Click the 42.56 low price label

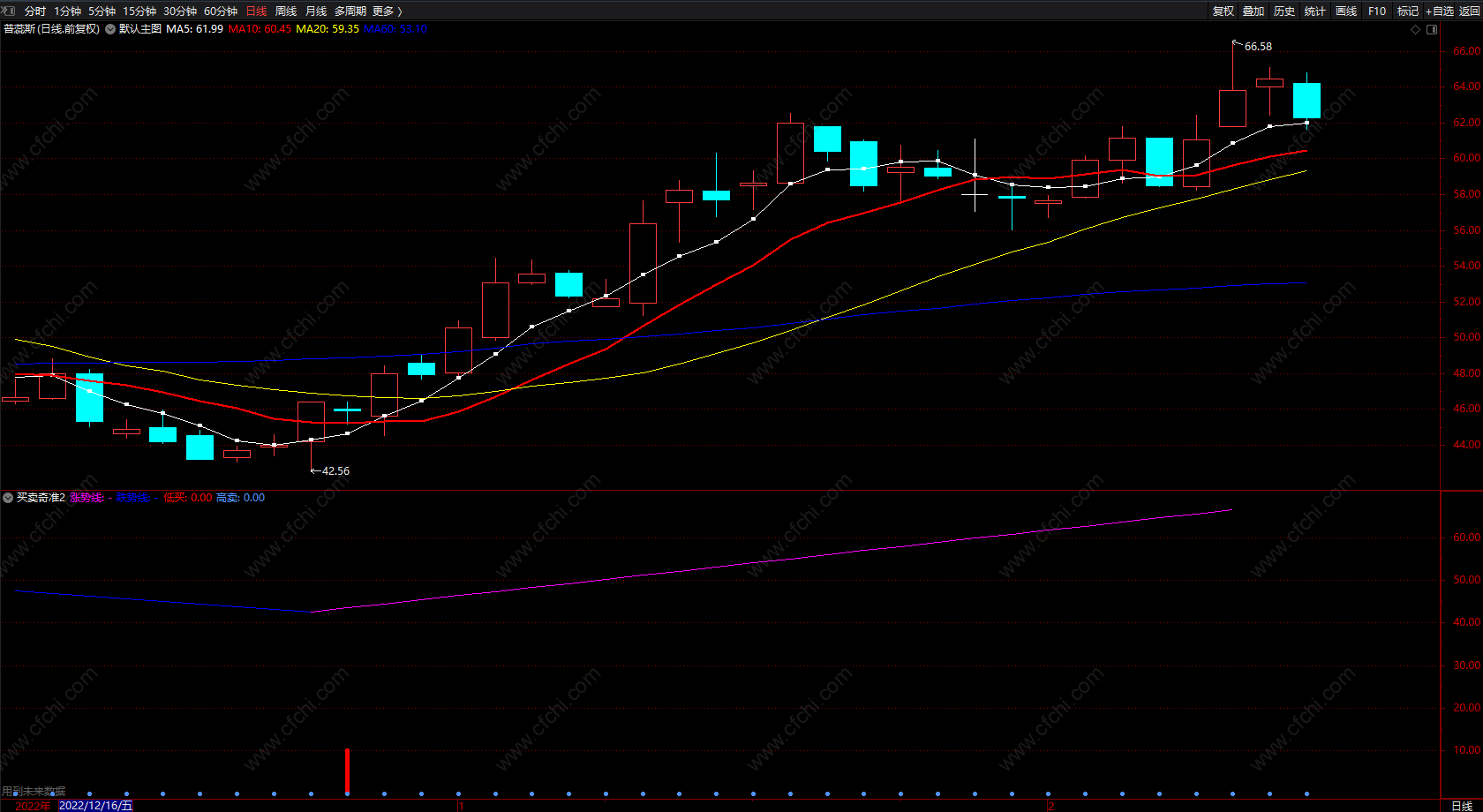(335, 471)
